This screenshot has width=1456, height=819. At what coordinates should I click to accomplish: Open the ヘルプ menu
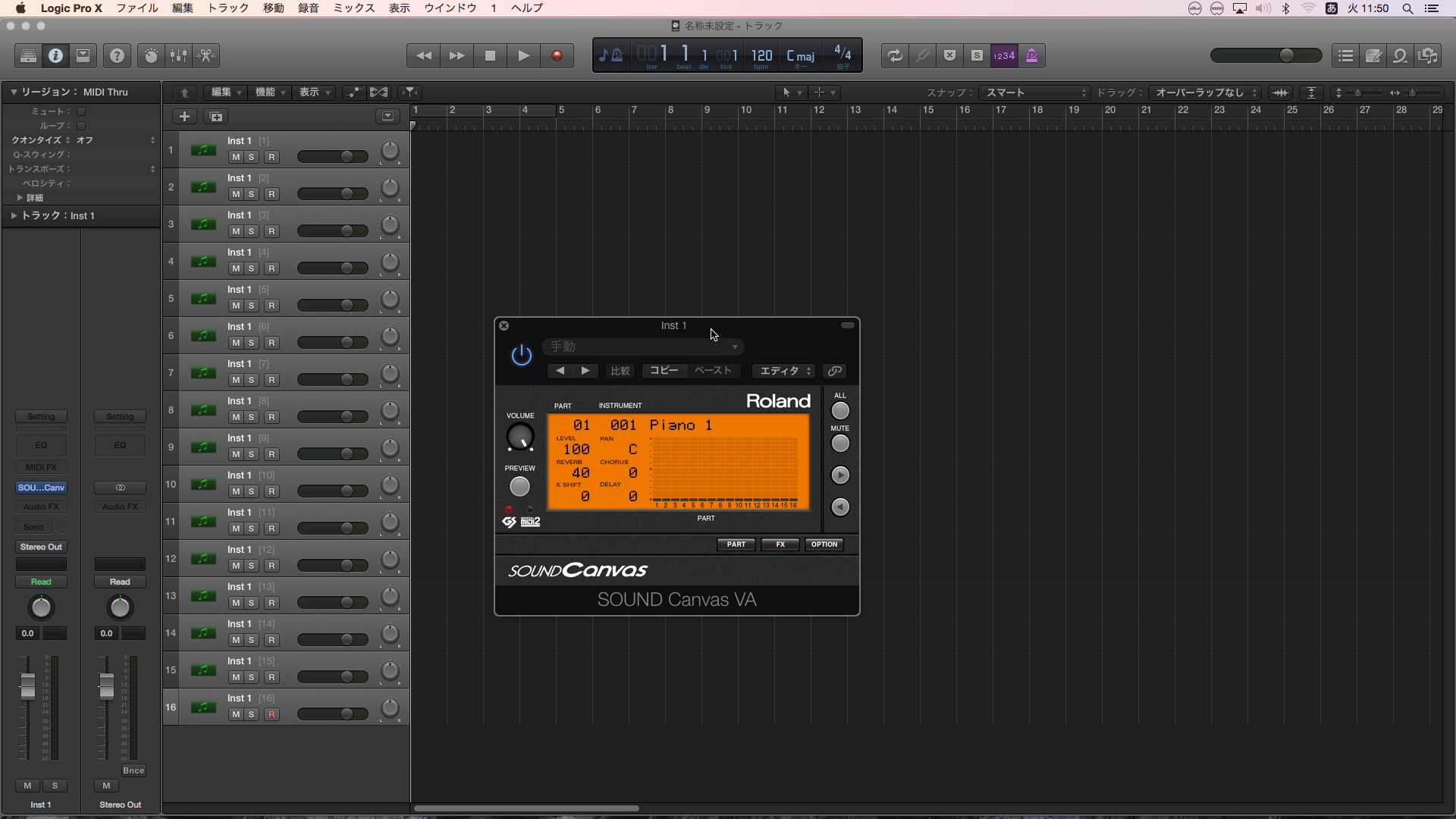(x=527, y=8)
